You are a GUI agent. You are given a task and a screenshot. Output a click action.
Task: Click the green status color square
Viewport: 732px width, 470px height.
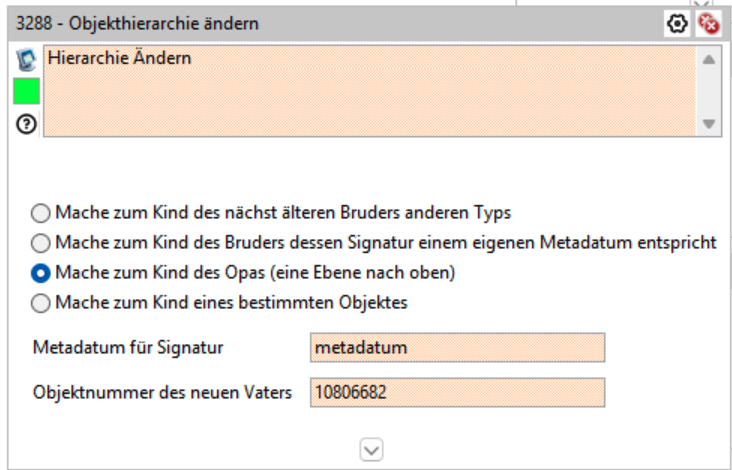(x=26, y=92)
